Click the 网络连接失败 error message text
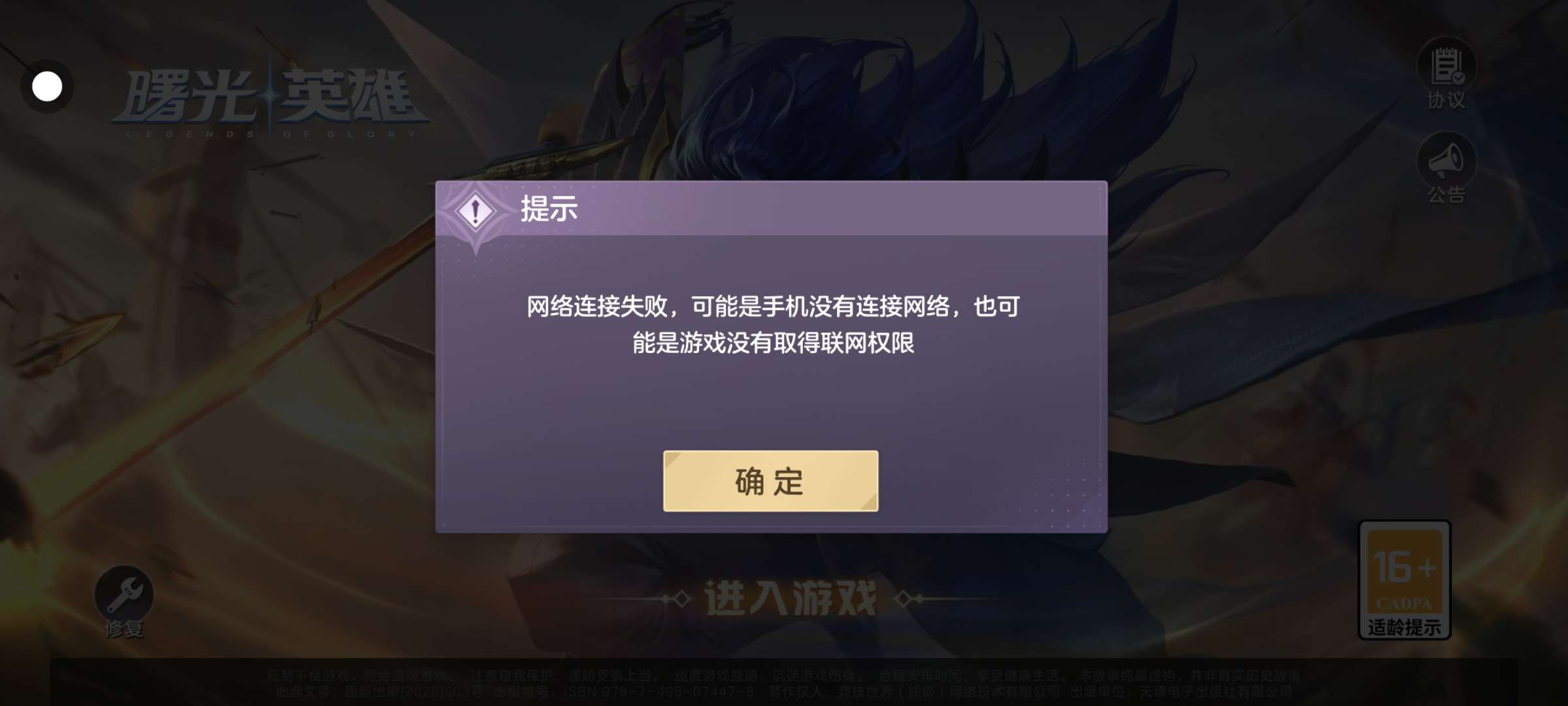The image size is (1568, 706). (774, 324)
